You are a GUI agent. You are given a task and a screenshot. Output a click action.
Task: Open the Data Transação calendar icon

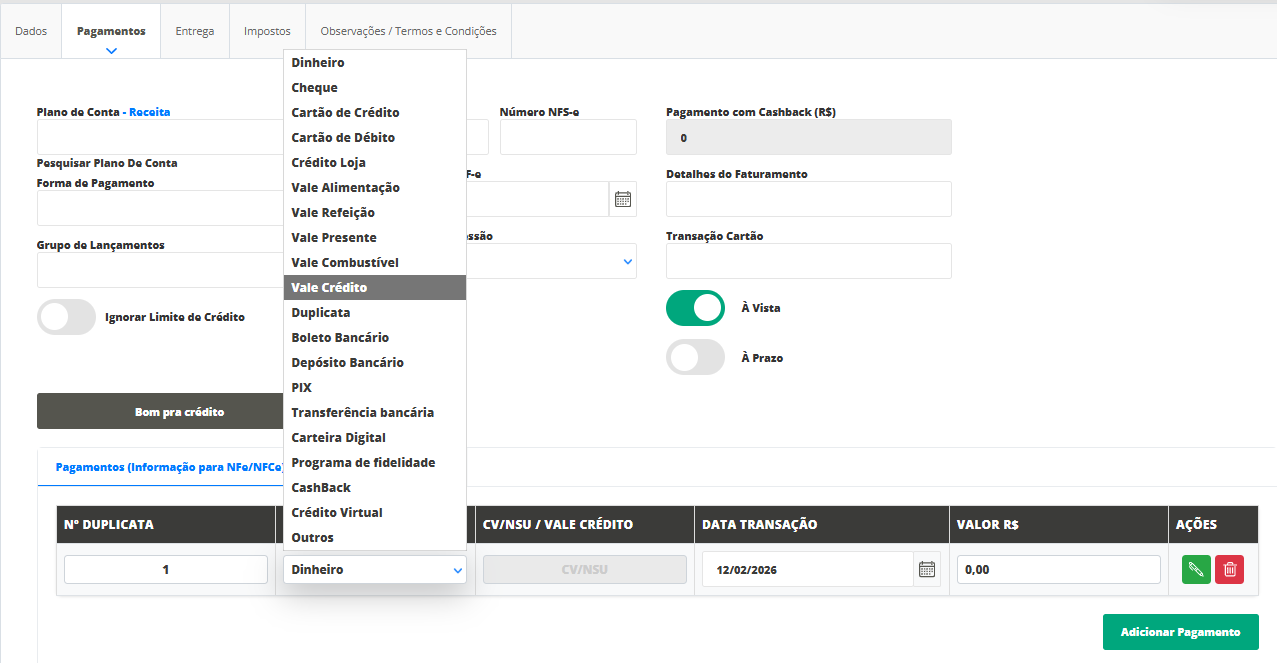tap(927, 570)
